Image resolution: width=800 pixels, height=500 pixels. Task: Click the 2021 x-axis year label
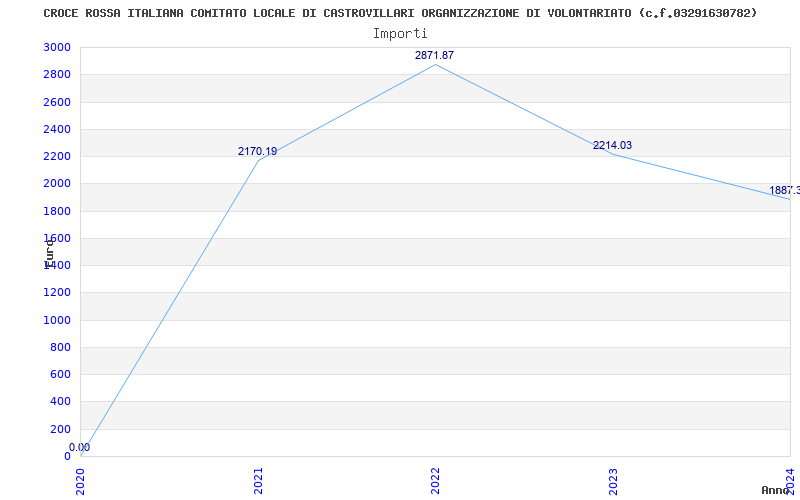[x=258, y=481]
